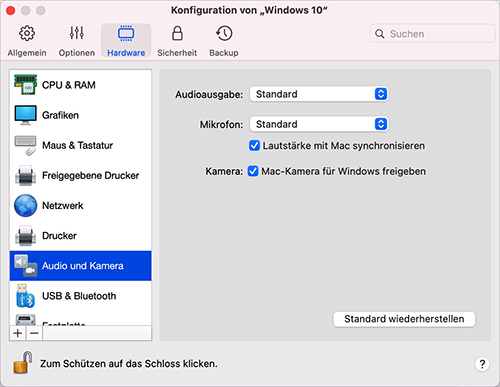This screenshot has height=387, width=500.
Task: Select Netzwerk in the sidebar
Action: tap(80, 205)
